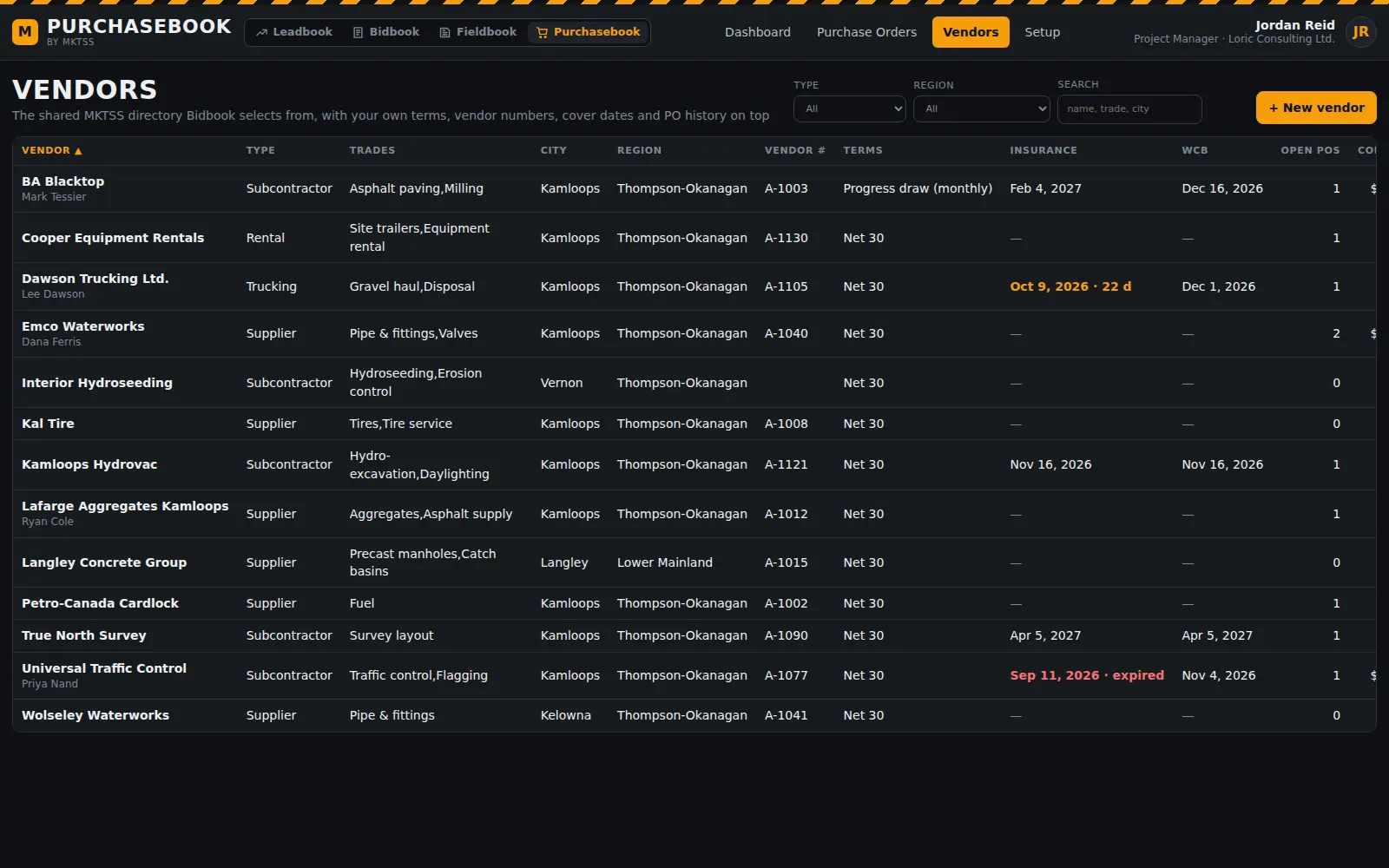
Task: Click vendor number A-1130
Action: [x=786, y=238]
